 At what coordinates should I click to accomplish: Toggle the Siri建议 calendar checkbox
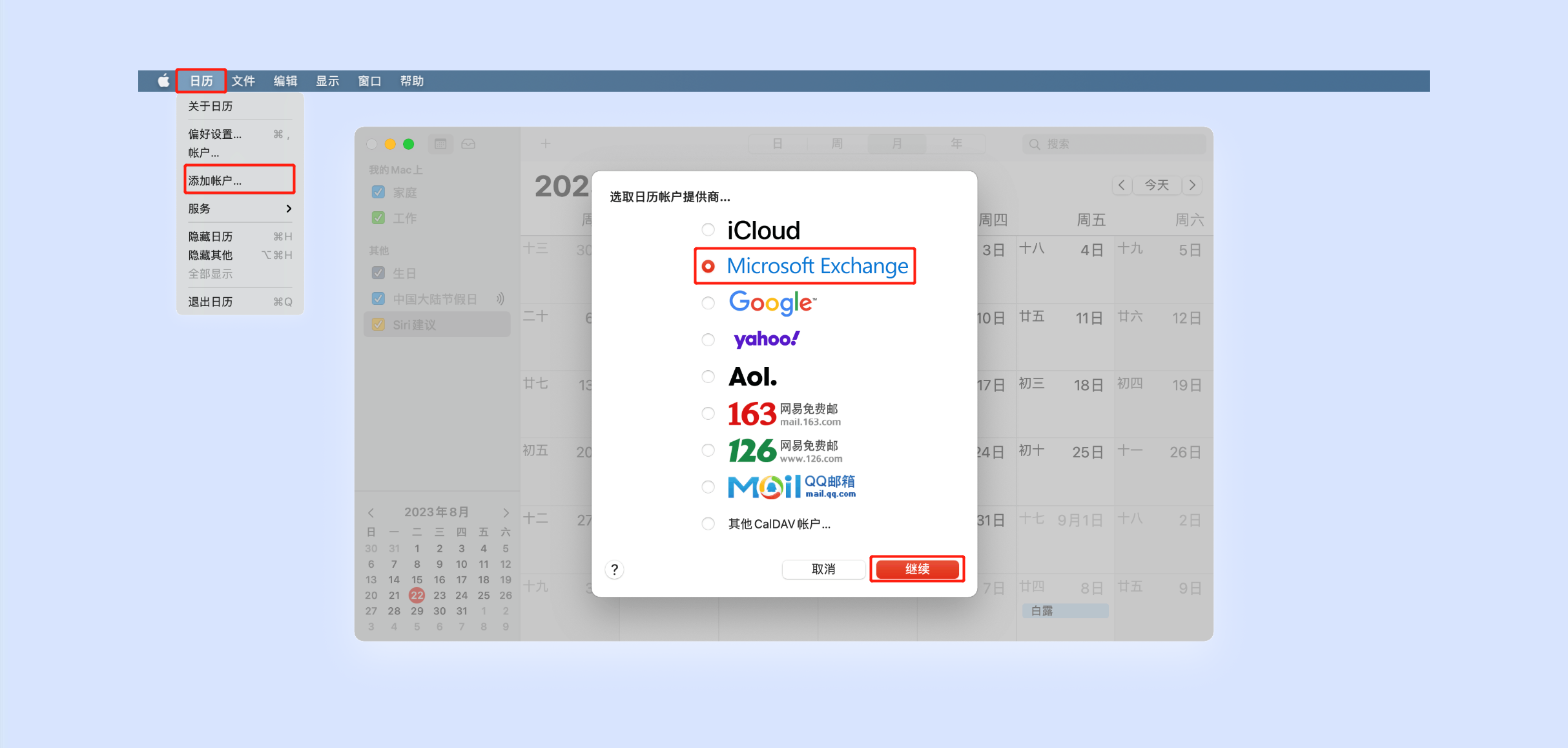pos(378,324)
